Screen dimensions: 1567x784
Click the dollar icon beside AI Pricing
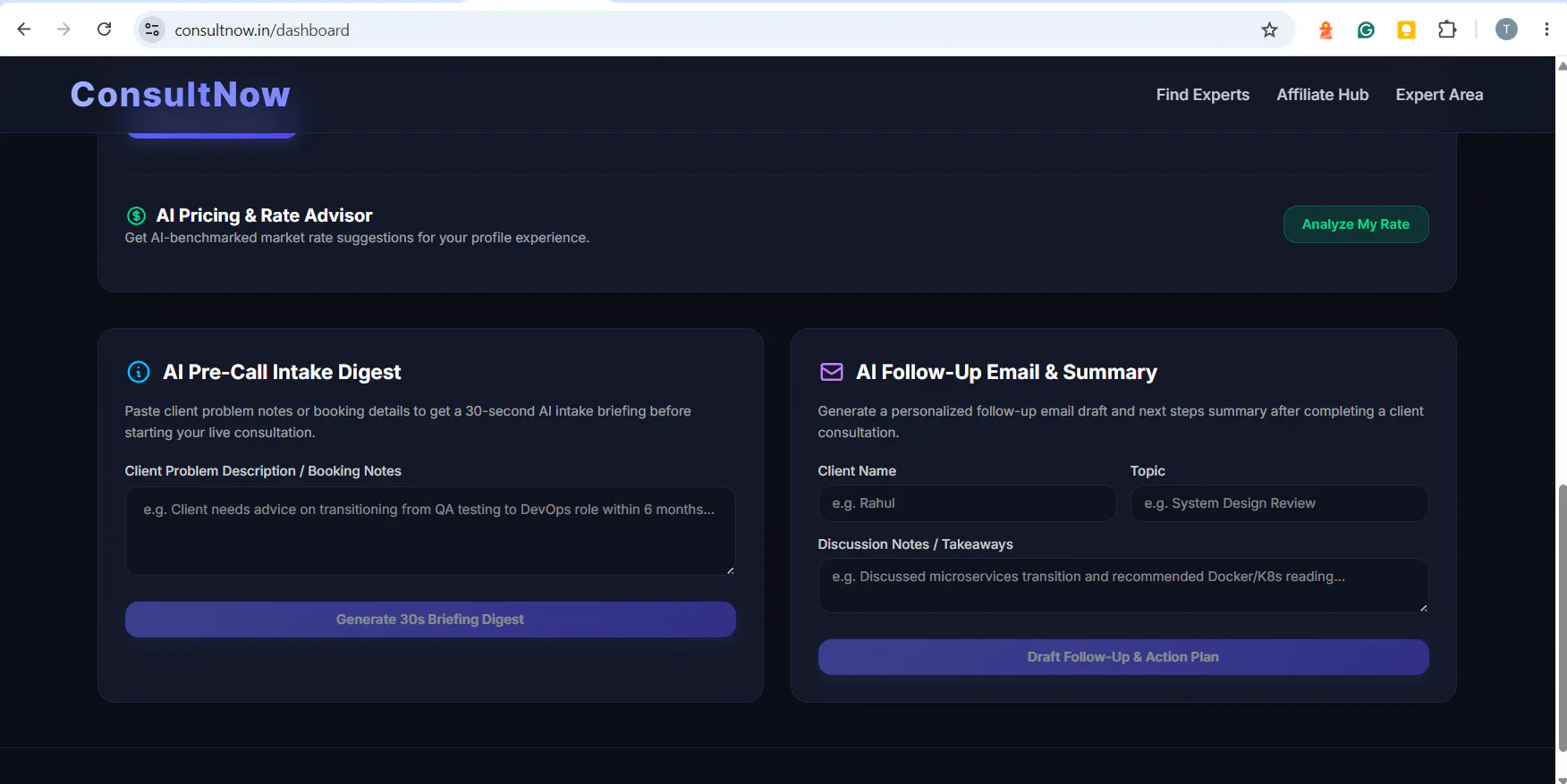pos(136,215)
